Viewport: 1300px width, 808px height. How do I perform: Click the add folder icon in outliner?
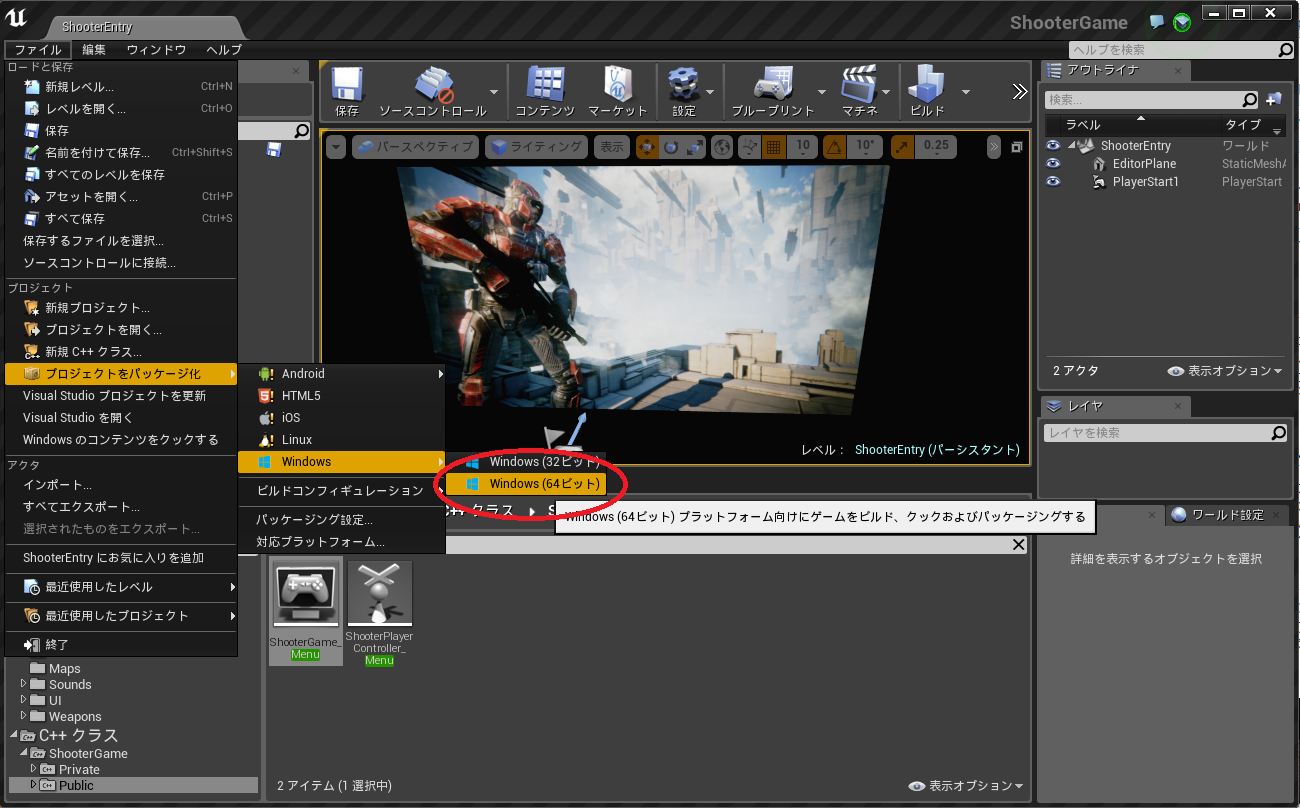click(x=1273, y=100)
